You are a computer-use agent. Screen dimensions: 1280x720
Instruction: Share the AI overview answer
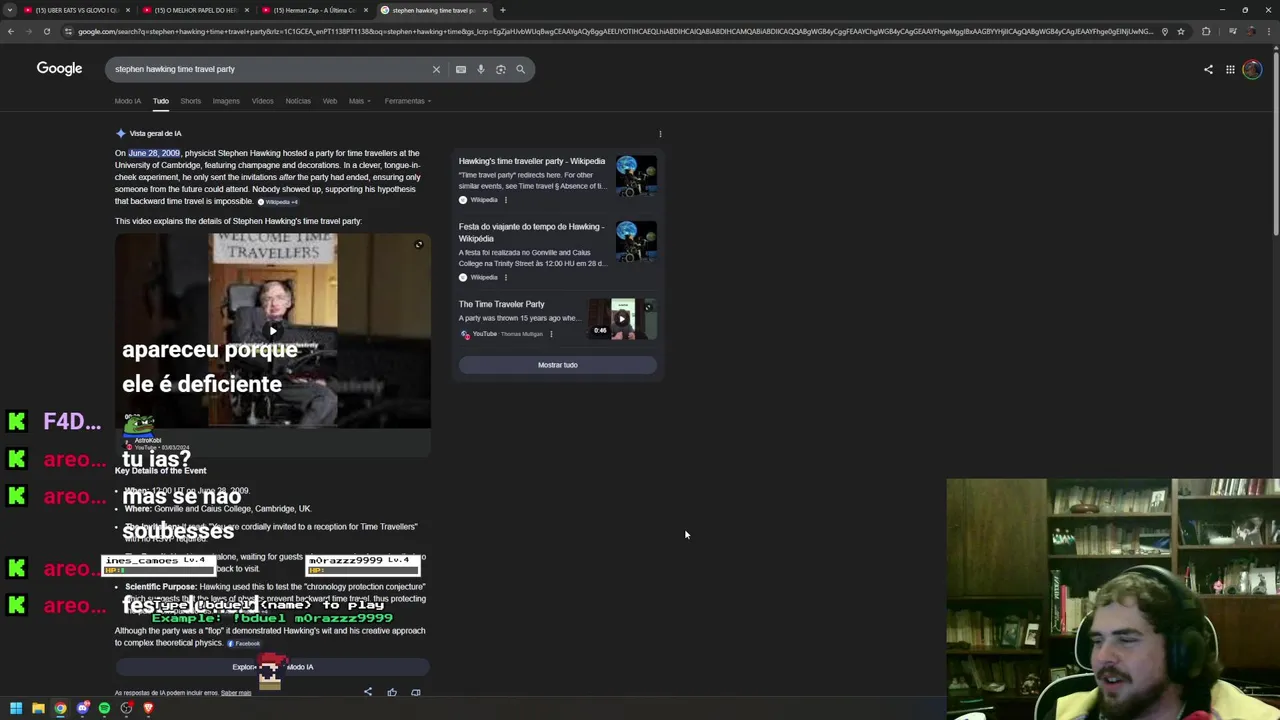click(368, 692)
